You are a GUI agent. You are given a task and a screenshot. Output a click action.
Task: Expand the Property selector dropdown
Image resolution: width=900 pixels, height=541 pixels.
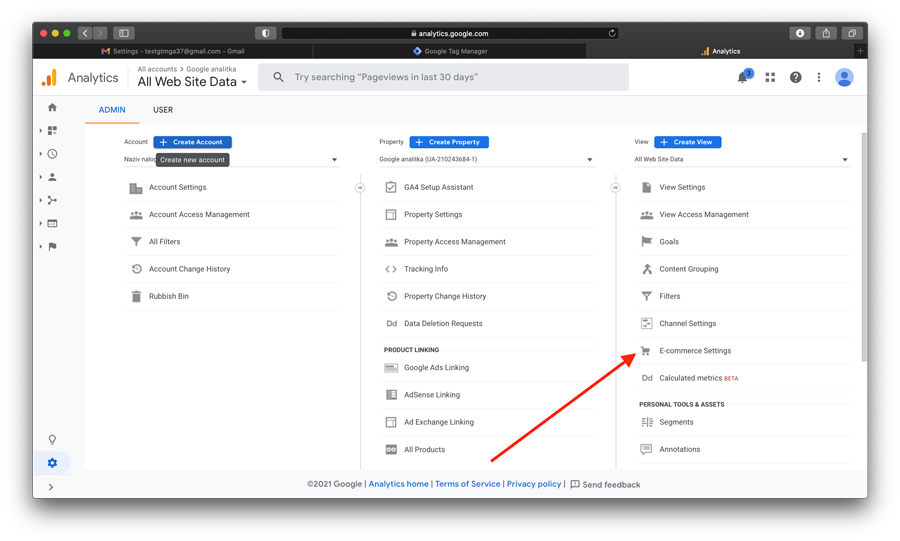point(589,160)
